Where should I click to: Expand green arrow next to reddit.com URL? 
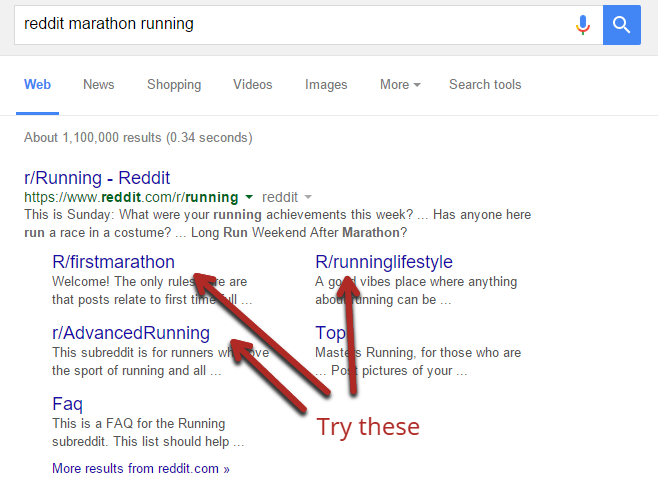249,197
